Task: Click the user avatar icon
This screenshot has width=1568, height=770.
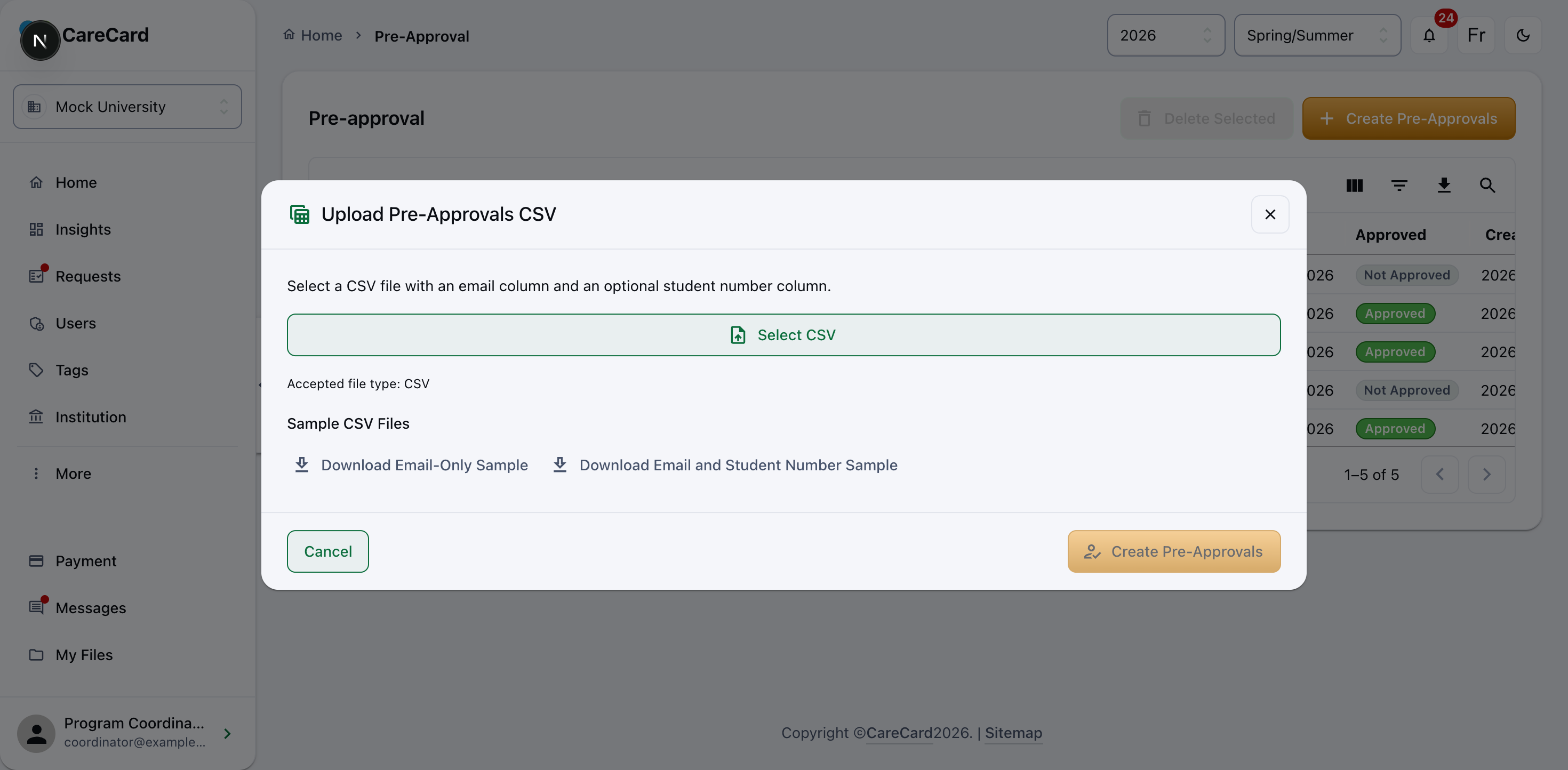Action: 36,734
